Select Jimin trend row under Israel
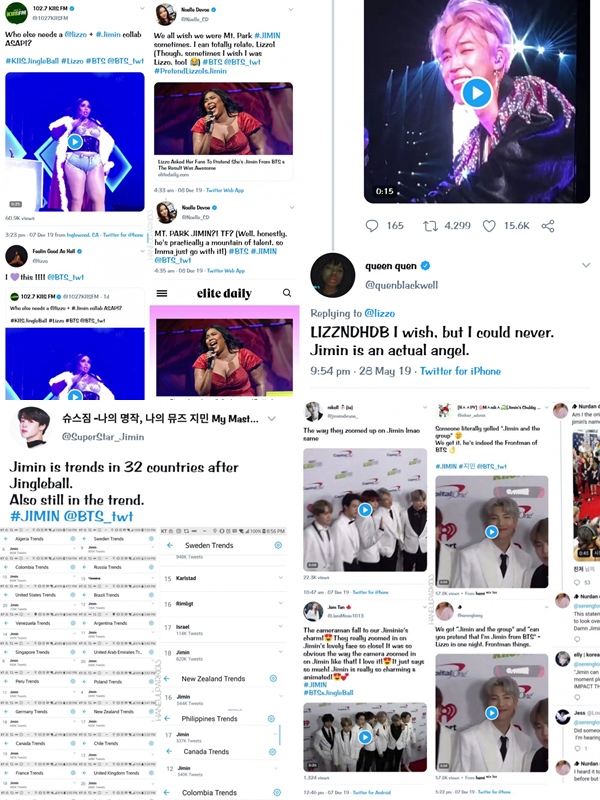The image size is (600, 800). point(222,655)
